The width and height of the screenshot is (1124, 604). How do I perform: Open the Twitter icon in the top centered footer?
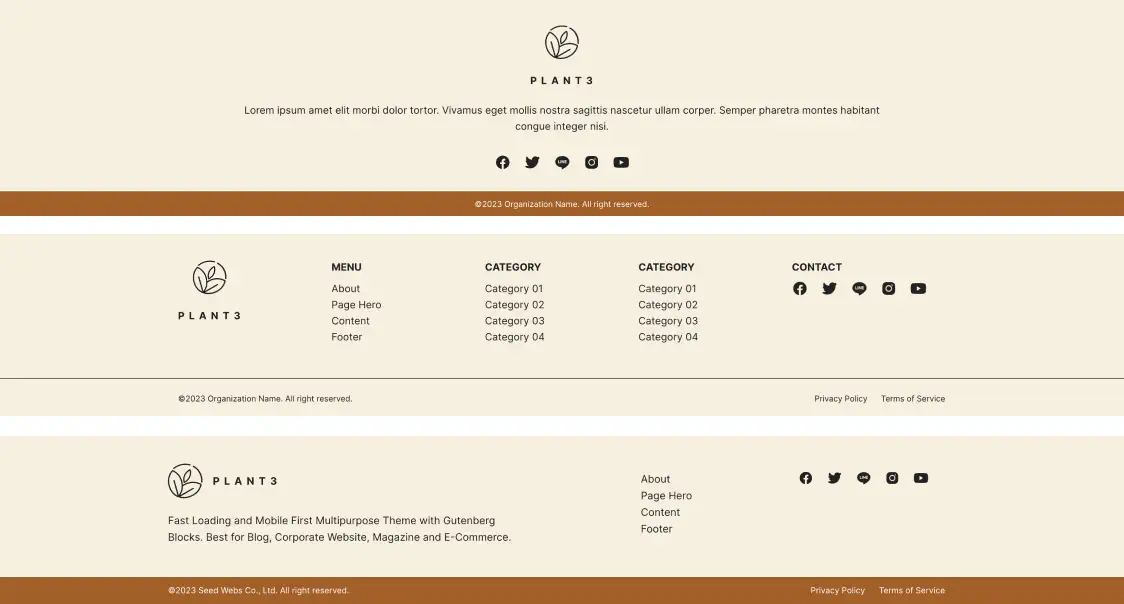(x=532, y=162)
